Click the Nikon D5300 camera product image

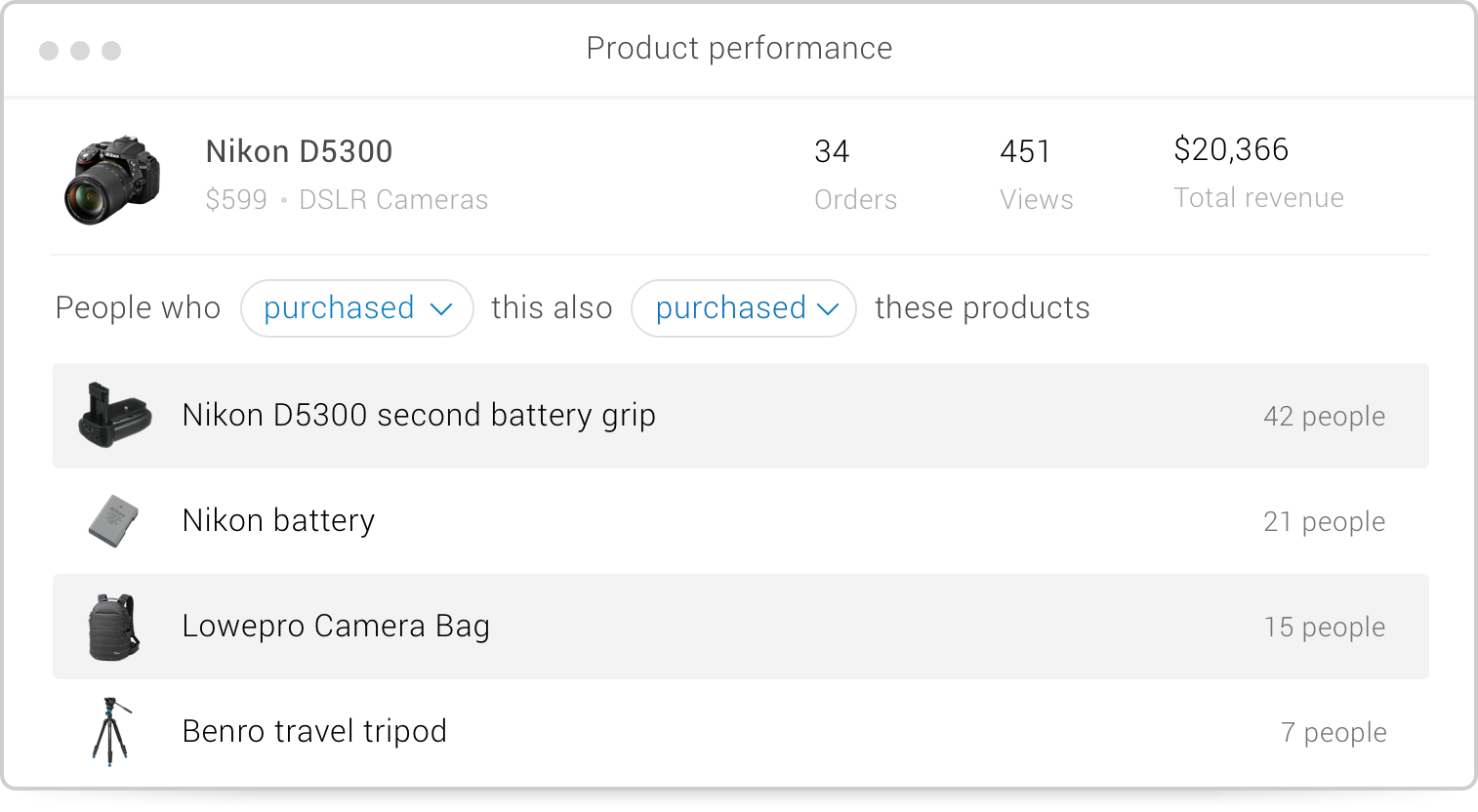tap(112, 180)
